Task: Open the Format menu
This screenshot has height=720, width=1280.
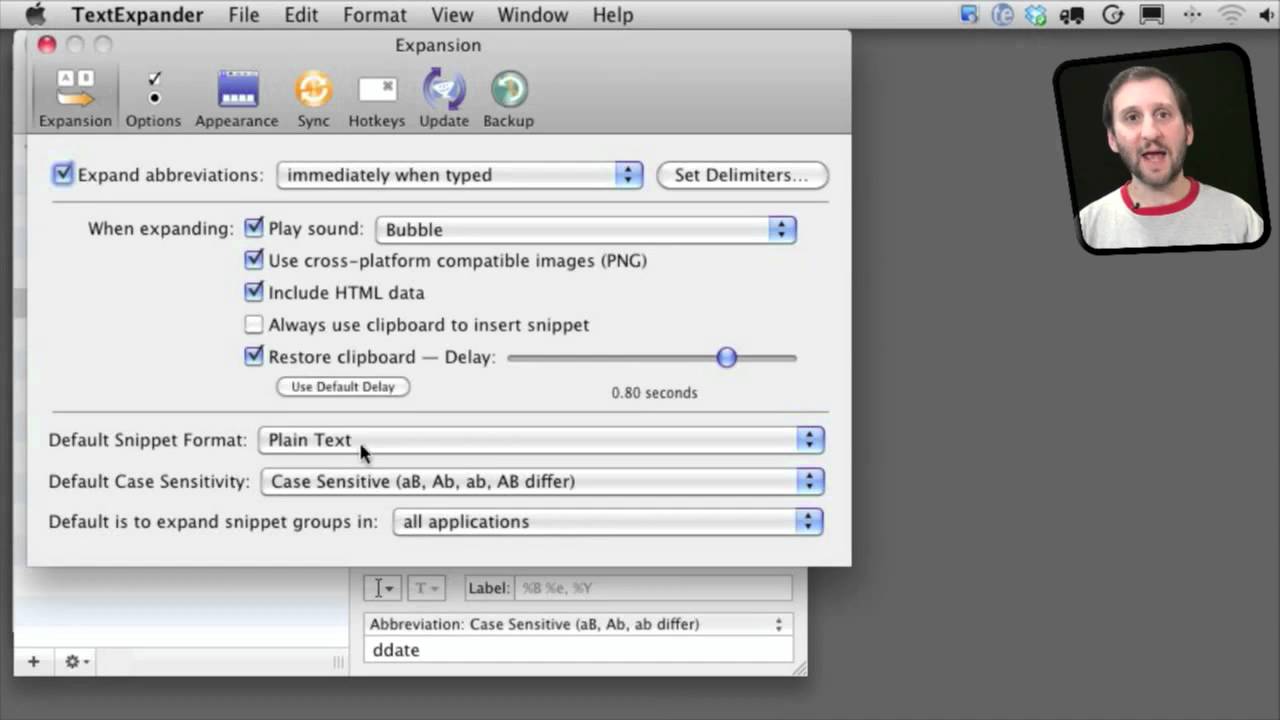Action: pyautogui.click(x=375, y=15)
